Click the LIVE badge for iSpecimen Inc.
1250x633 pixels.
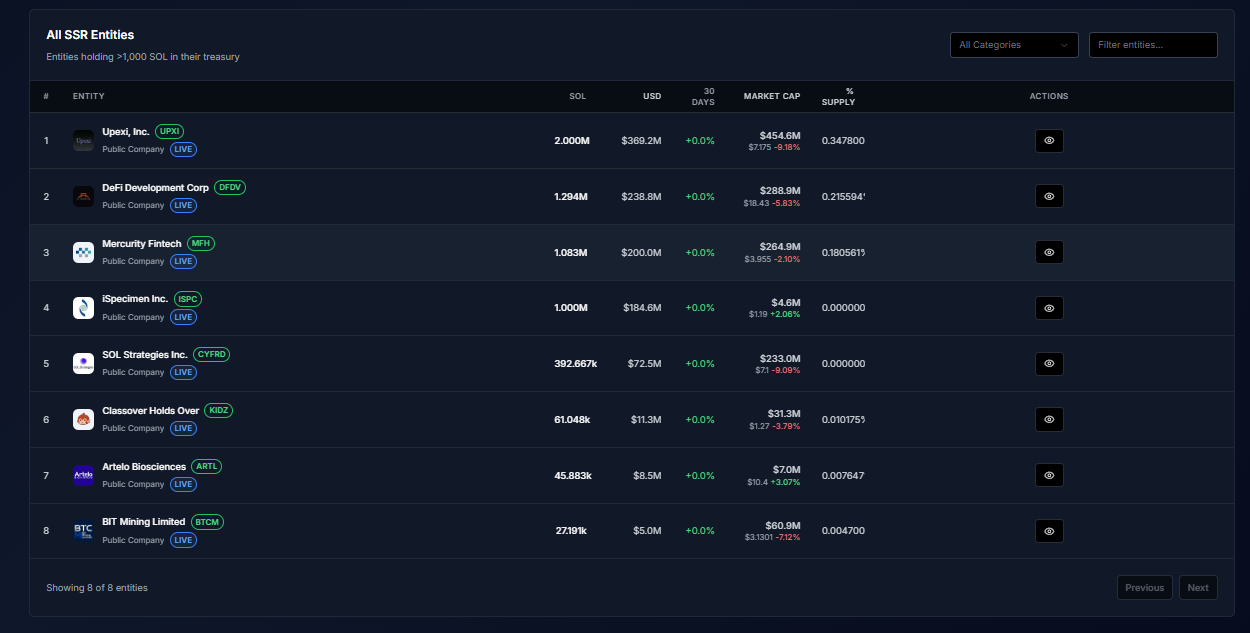point(183,317)
